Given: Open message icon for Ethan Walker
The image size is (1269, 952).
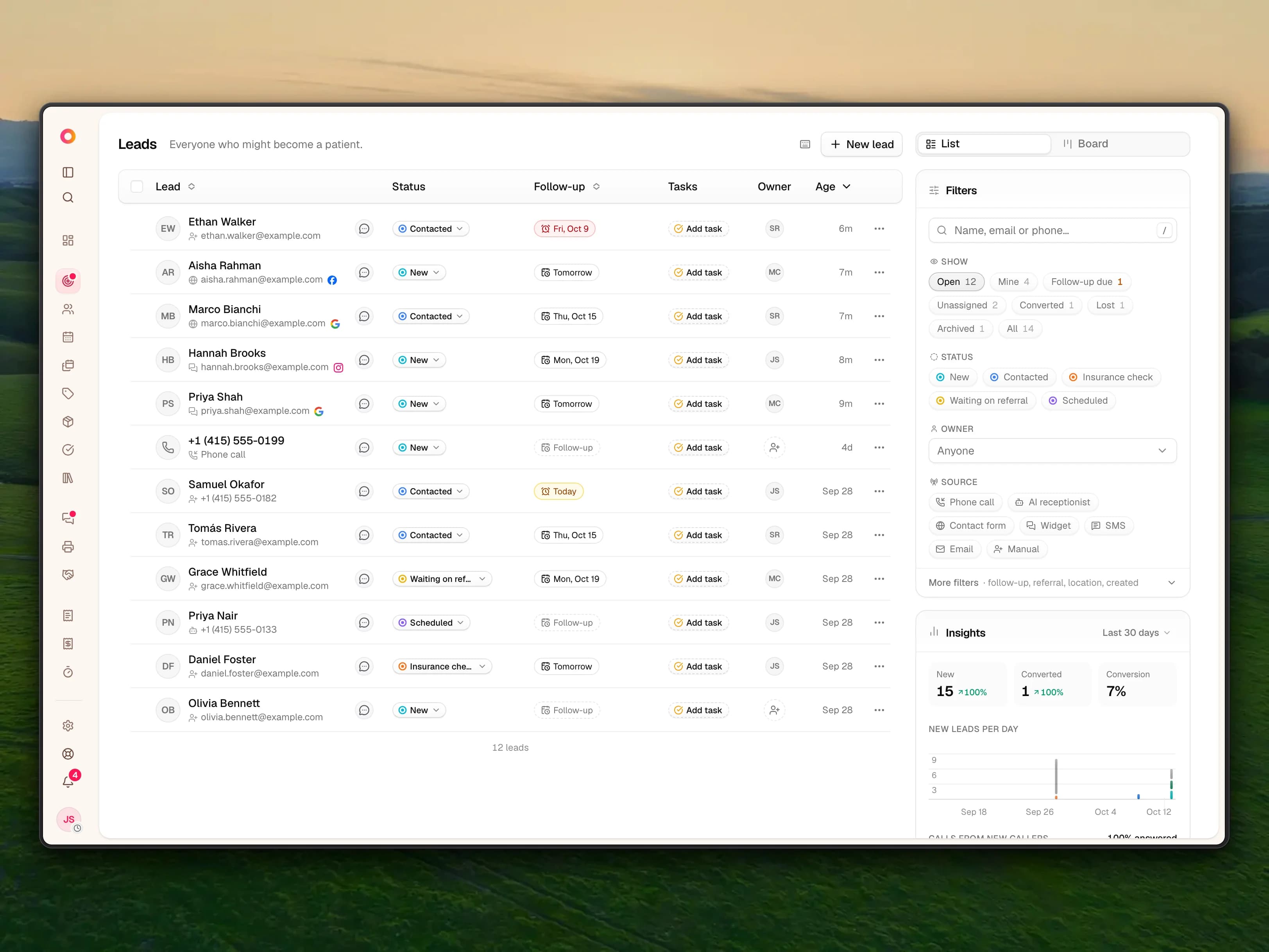Looking at the screenshot, I should [364, 229].
